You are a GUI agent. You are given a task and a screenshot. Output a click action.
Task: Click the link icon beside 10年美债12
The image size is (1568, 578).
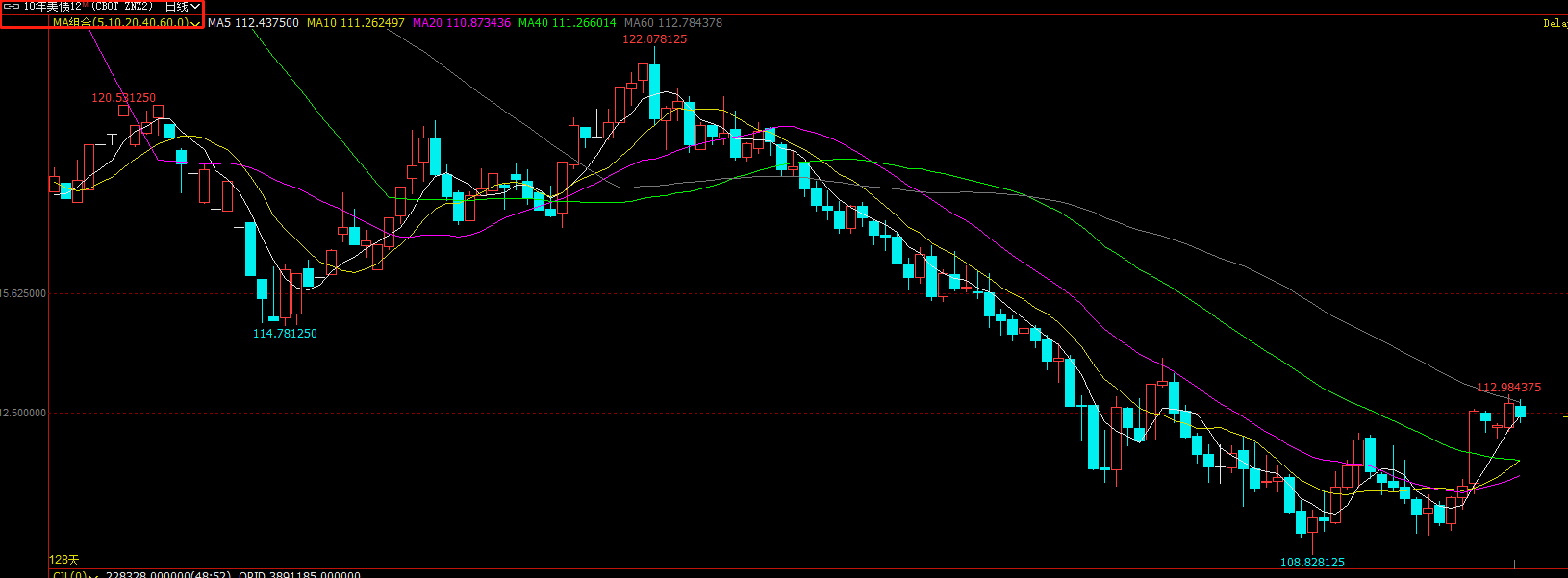(12, 7)
